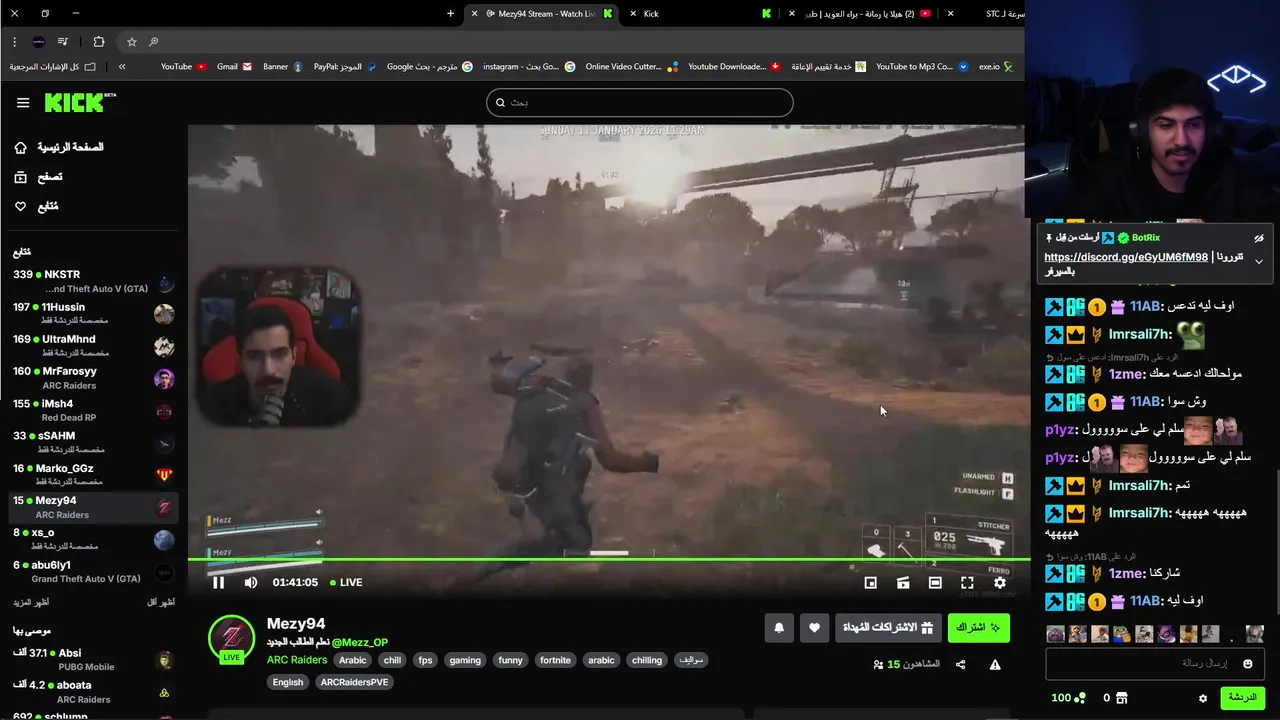Select the fortnite tag
Screen dimensions: 1280x720
click(x=555, y=660)
